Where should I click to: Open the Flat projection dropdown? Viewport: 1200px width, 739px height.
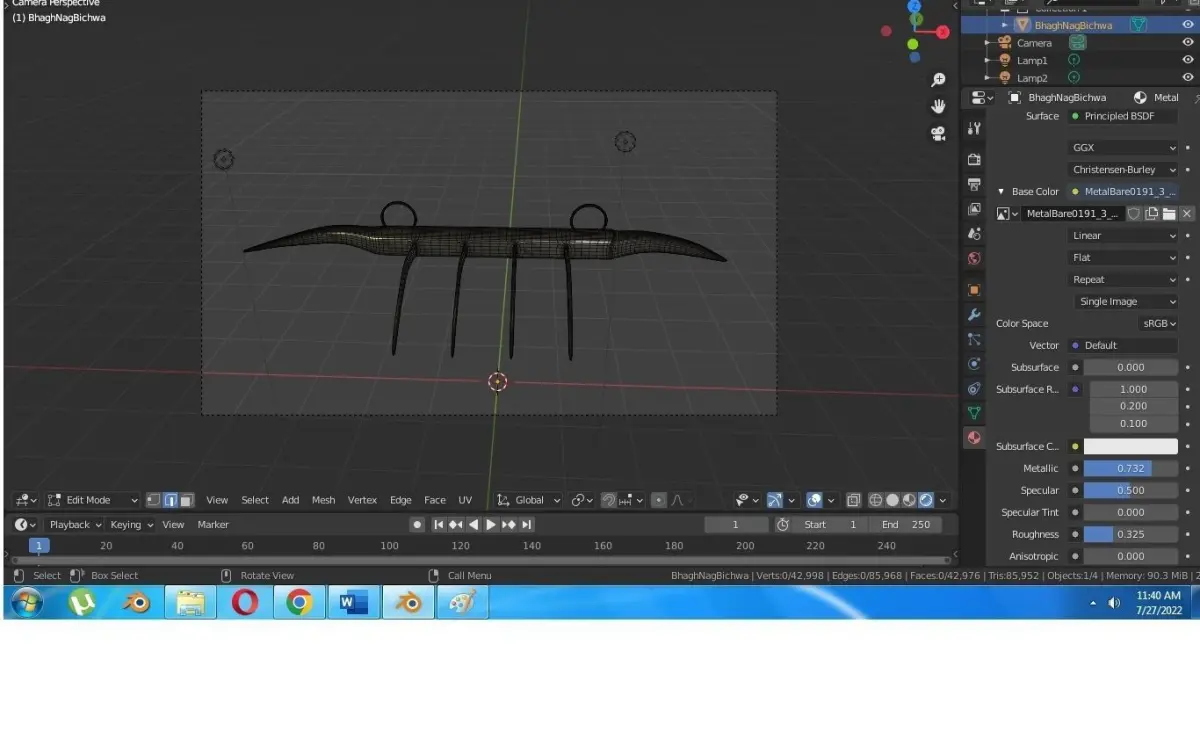click(x=1123, y=258)
